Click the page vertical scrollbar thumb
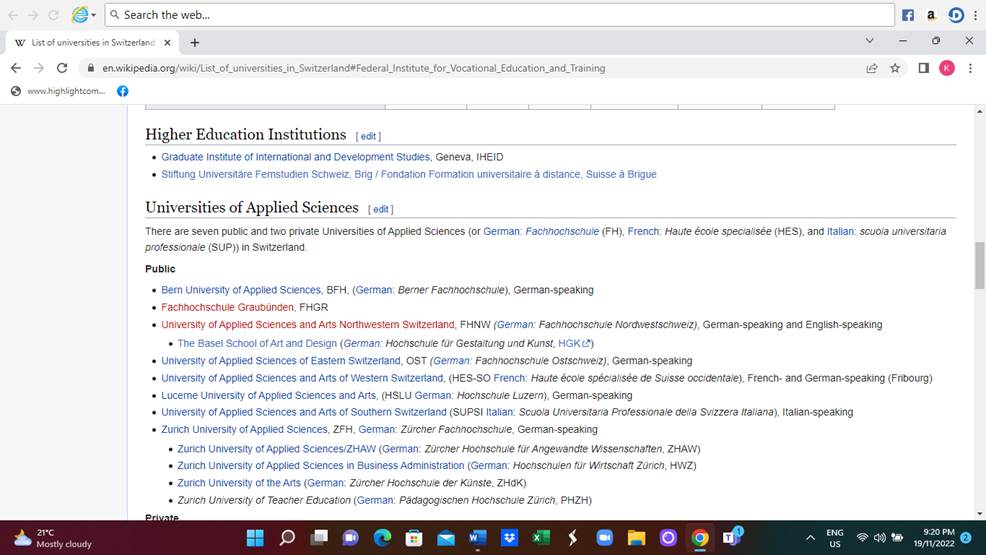Screen dimensions: 986x555 (x=979, y=265)
